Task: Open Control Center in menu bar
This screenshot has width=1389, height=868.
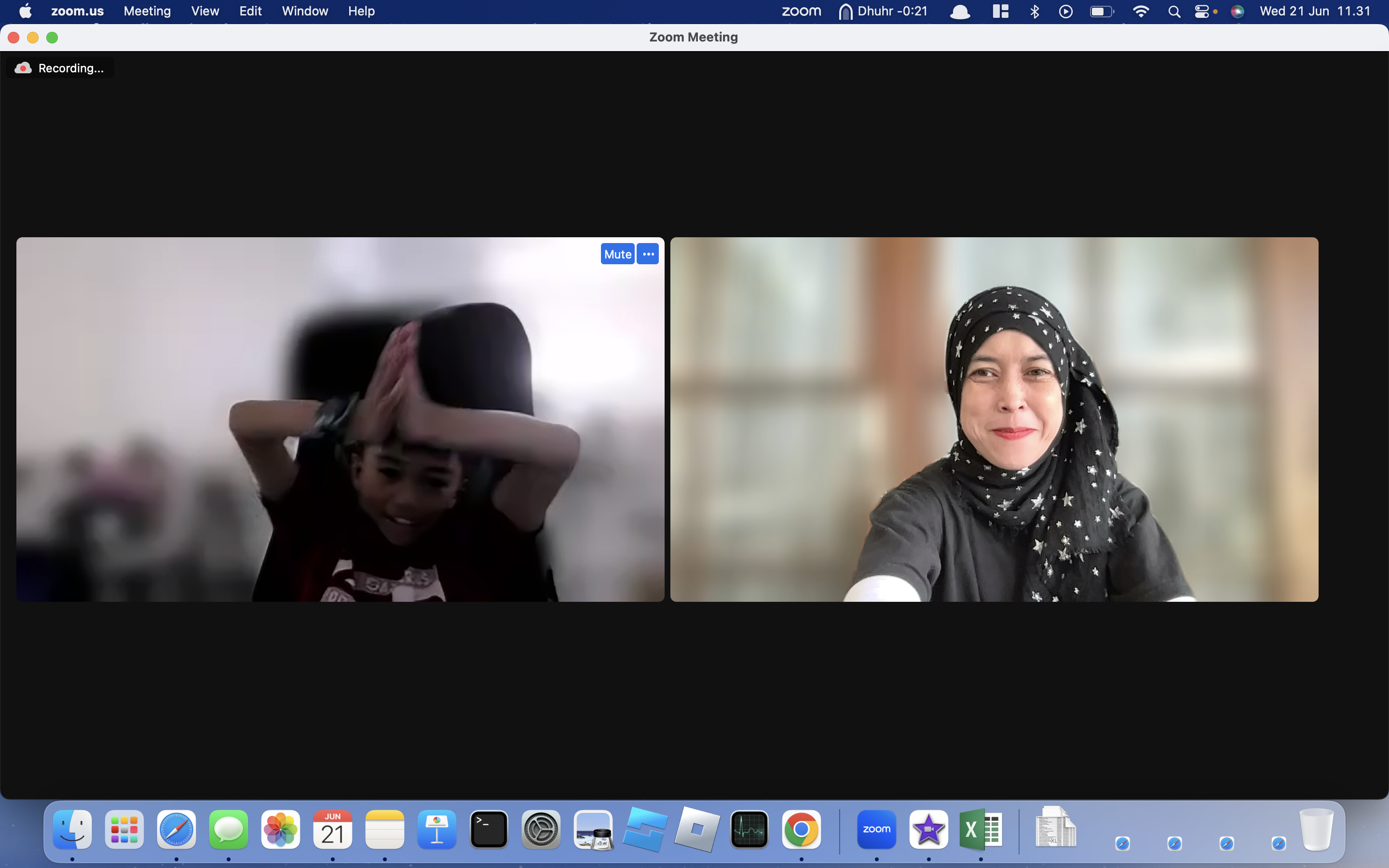Action: [1202, 11]
